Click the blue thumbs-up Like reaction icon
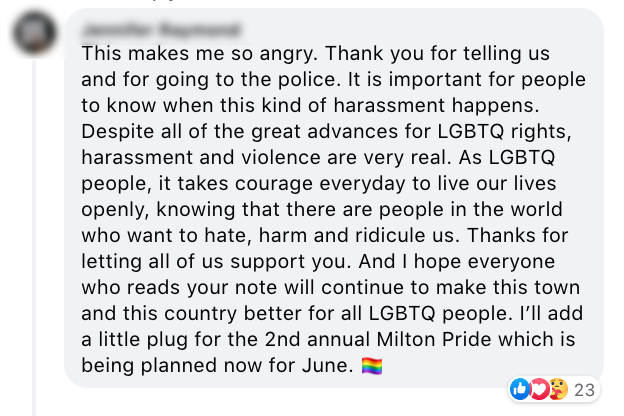Screen dimensions: 624x416 521,389
